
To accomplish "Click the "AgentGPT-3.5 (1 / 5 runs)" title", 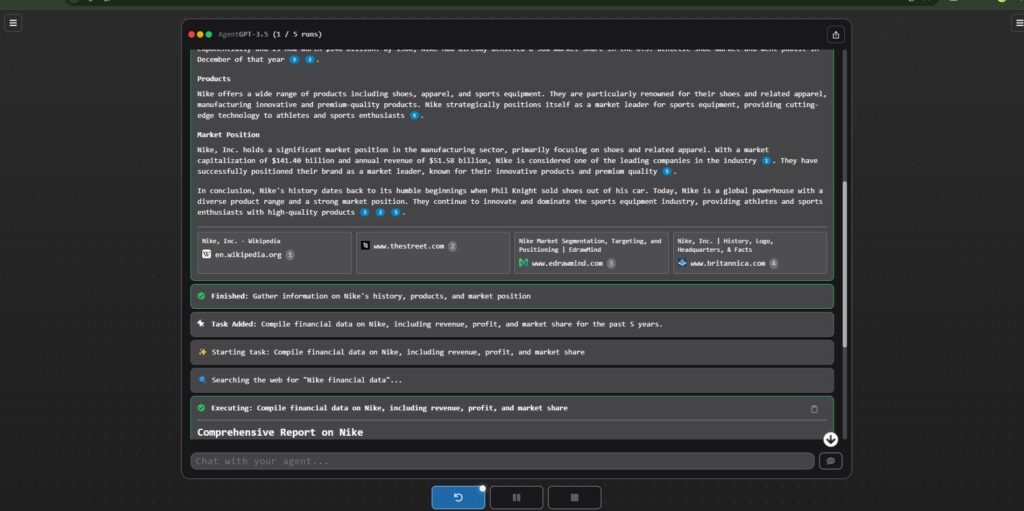I will 270,35.
